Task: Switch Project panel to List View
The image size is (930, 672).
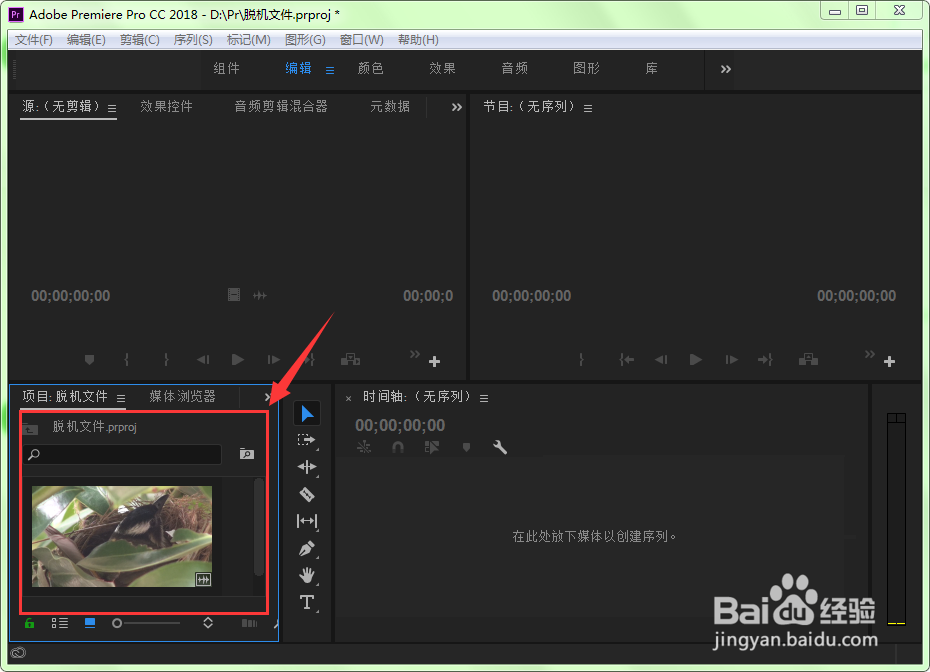Action: point(59,622)
